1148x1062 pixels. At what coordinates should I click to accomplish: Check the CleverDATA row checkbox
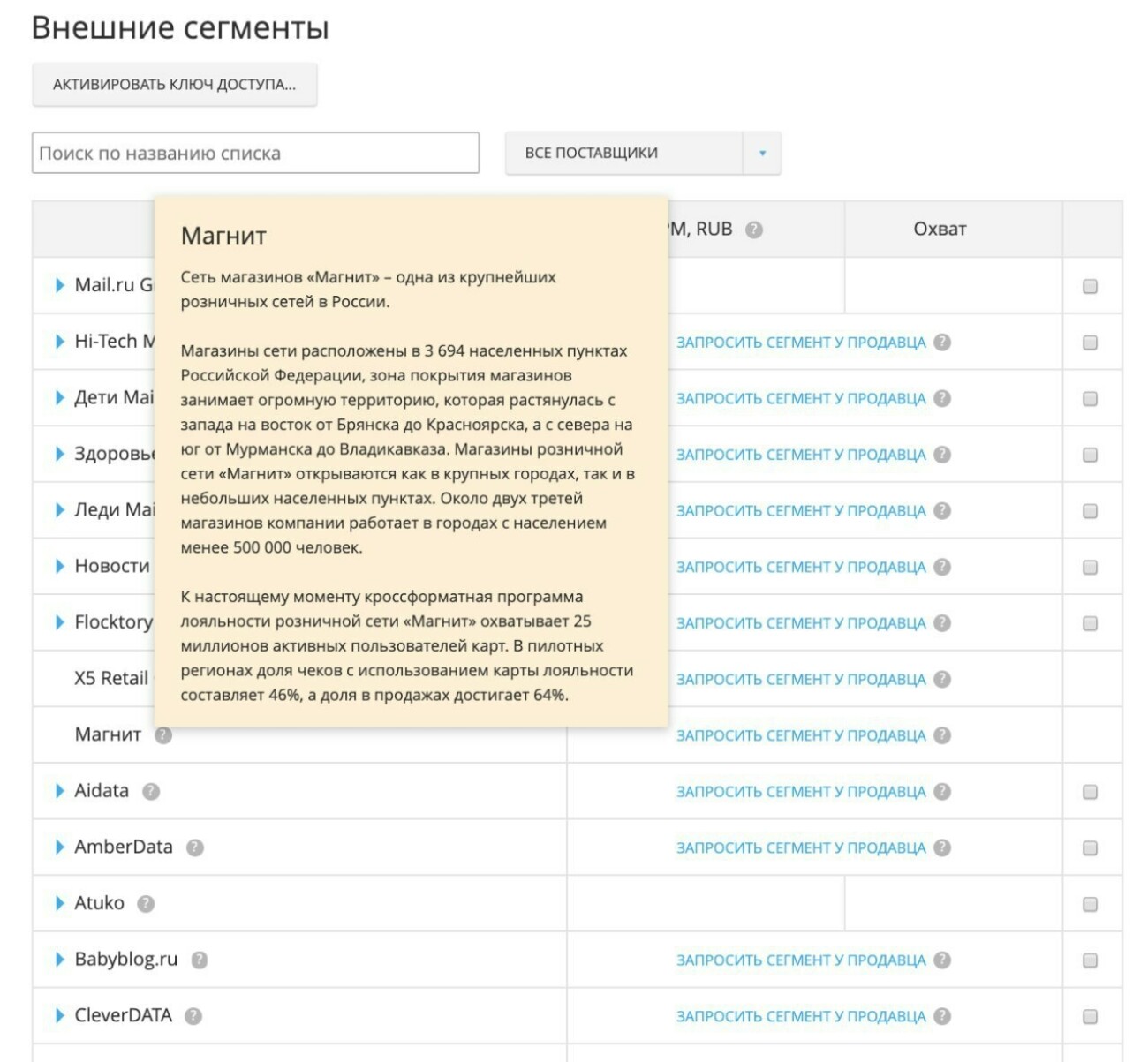point(1090,1016)
